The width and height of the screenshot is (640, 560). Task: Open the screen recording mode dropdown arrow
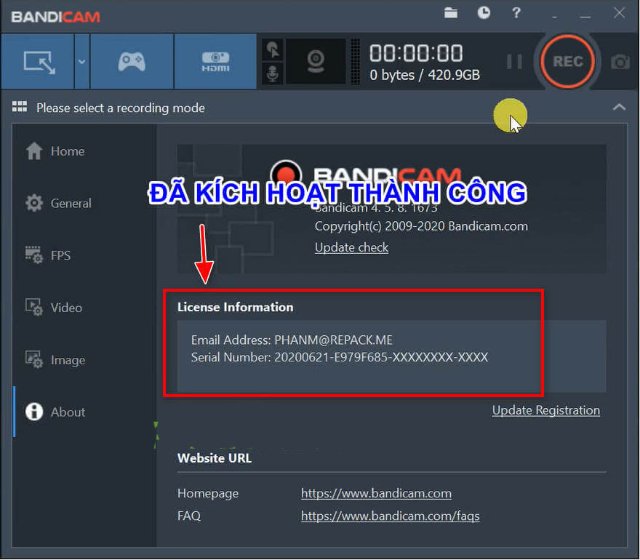point(82,62)
